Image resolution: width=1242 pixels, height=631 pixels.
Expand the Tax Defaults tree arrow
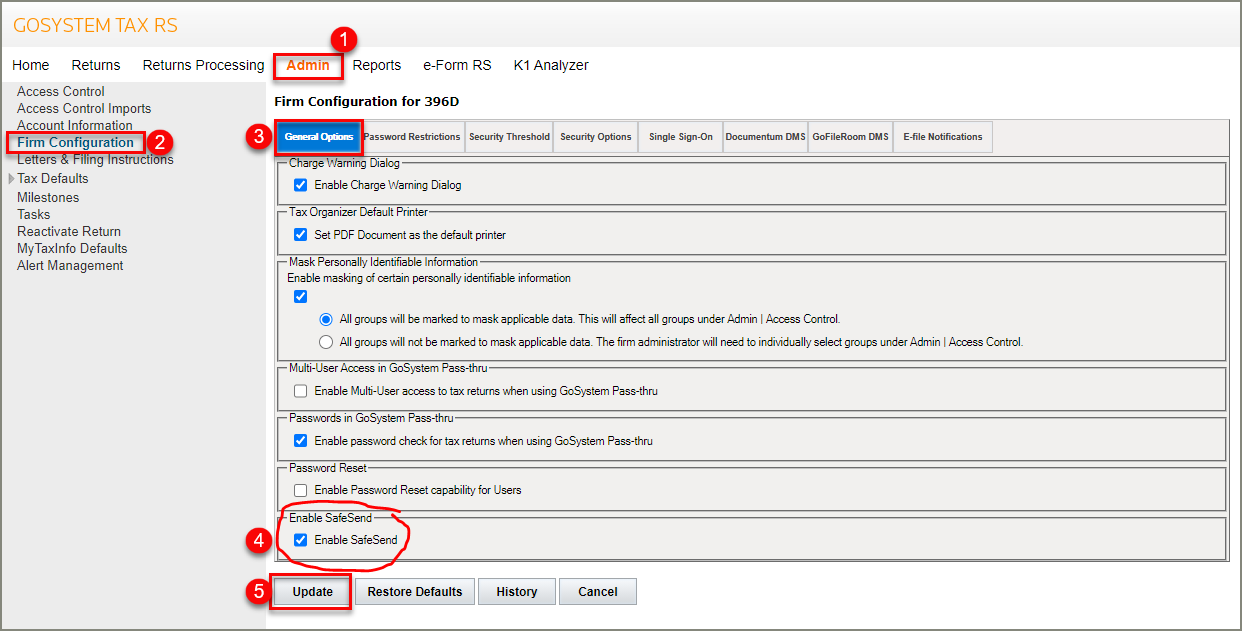click(11, 179)
